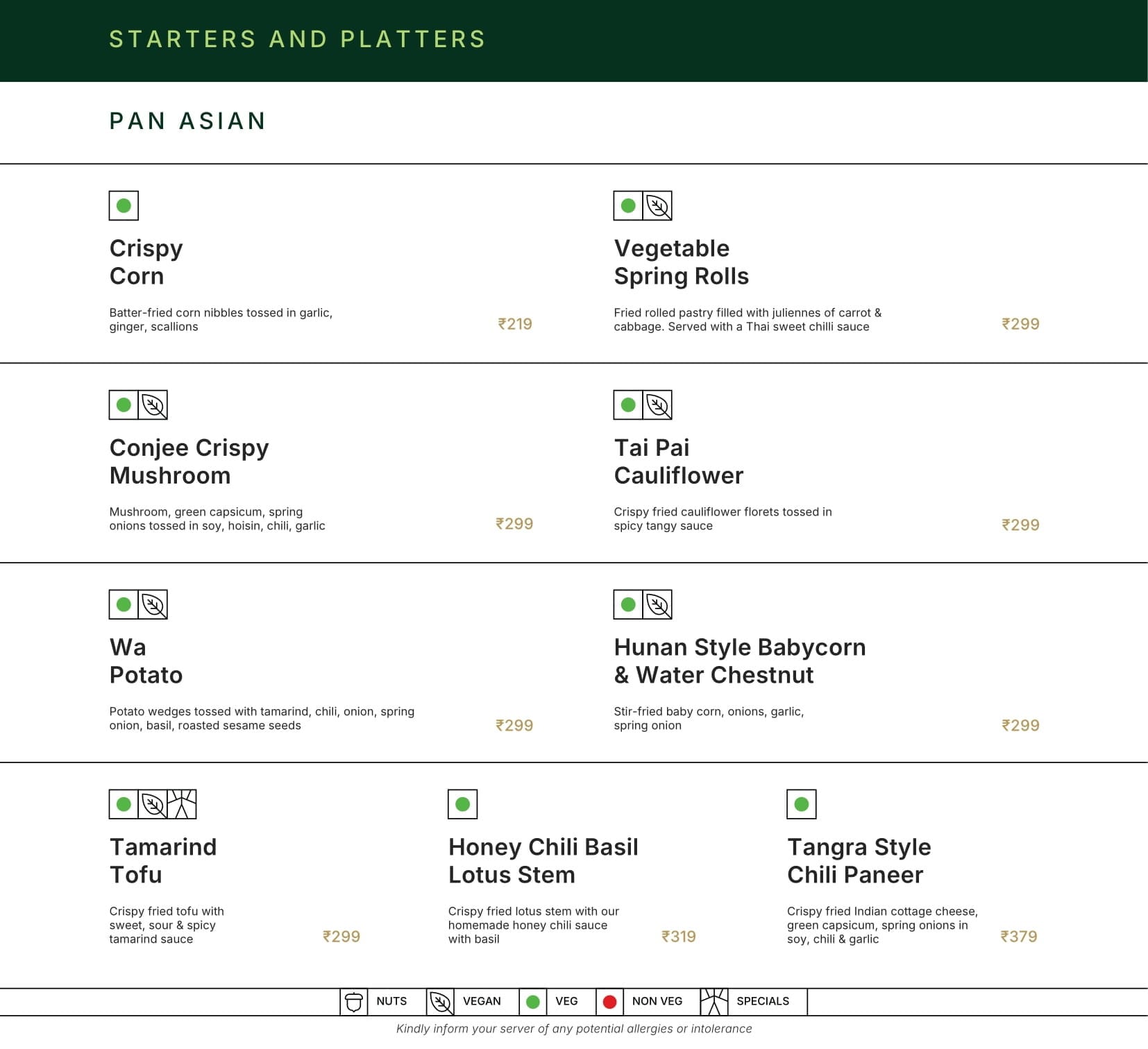
Task: Click the green veg dot in legend
Action: pyautogui.click(x=533, y=1002)
